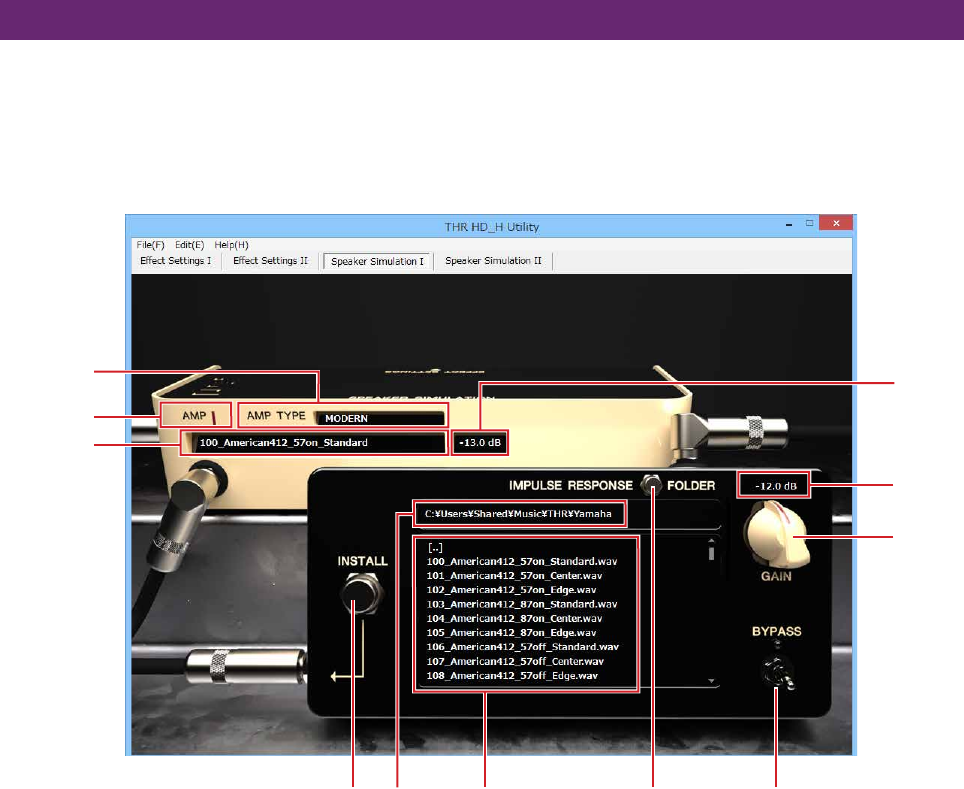Screen dimensions: 964x789
Task: Maximize the THR HD_H Utility window
Action: coord(810,223)
